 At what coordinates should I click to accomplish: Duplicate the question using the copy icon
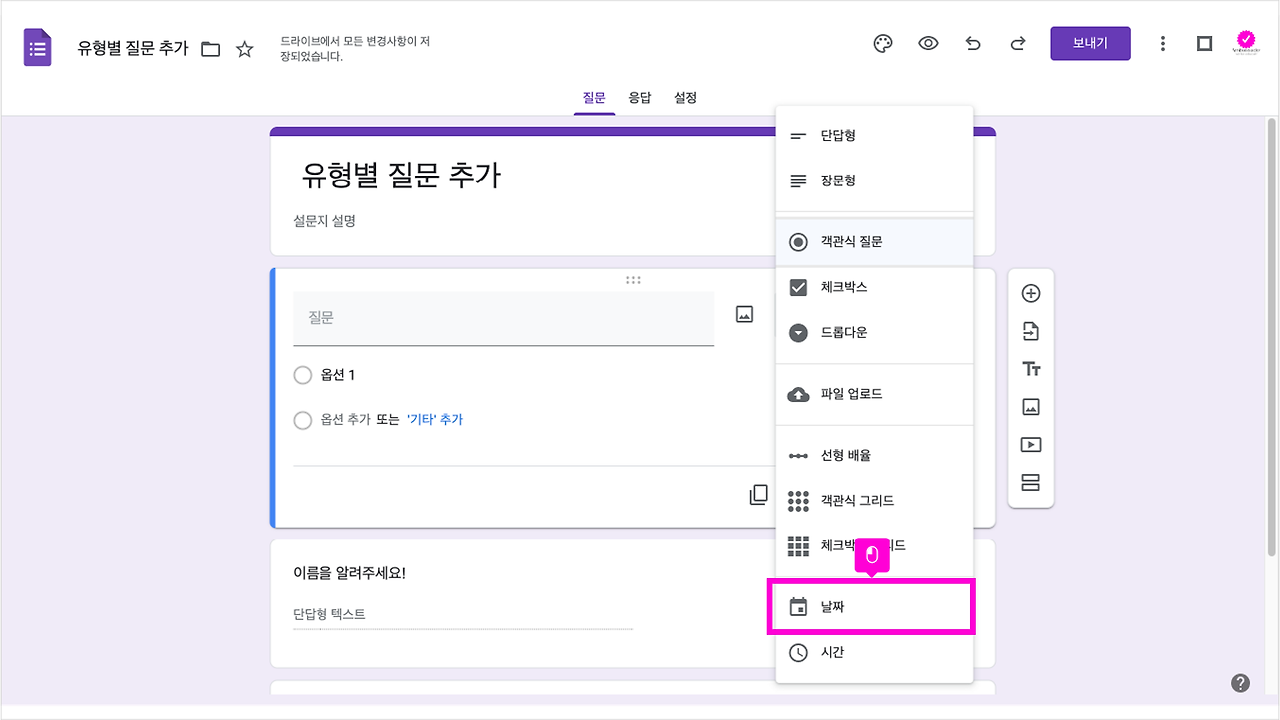(758, 494)
